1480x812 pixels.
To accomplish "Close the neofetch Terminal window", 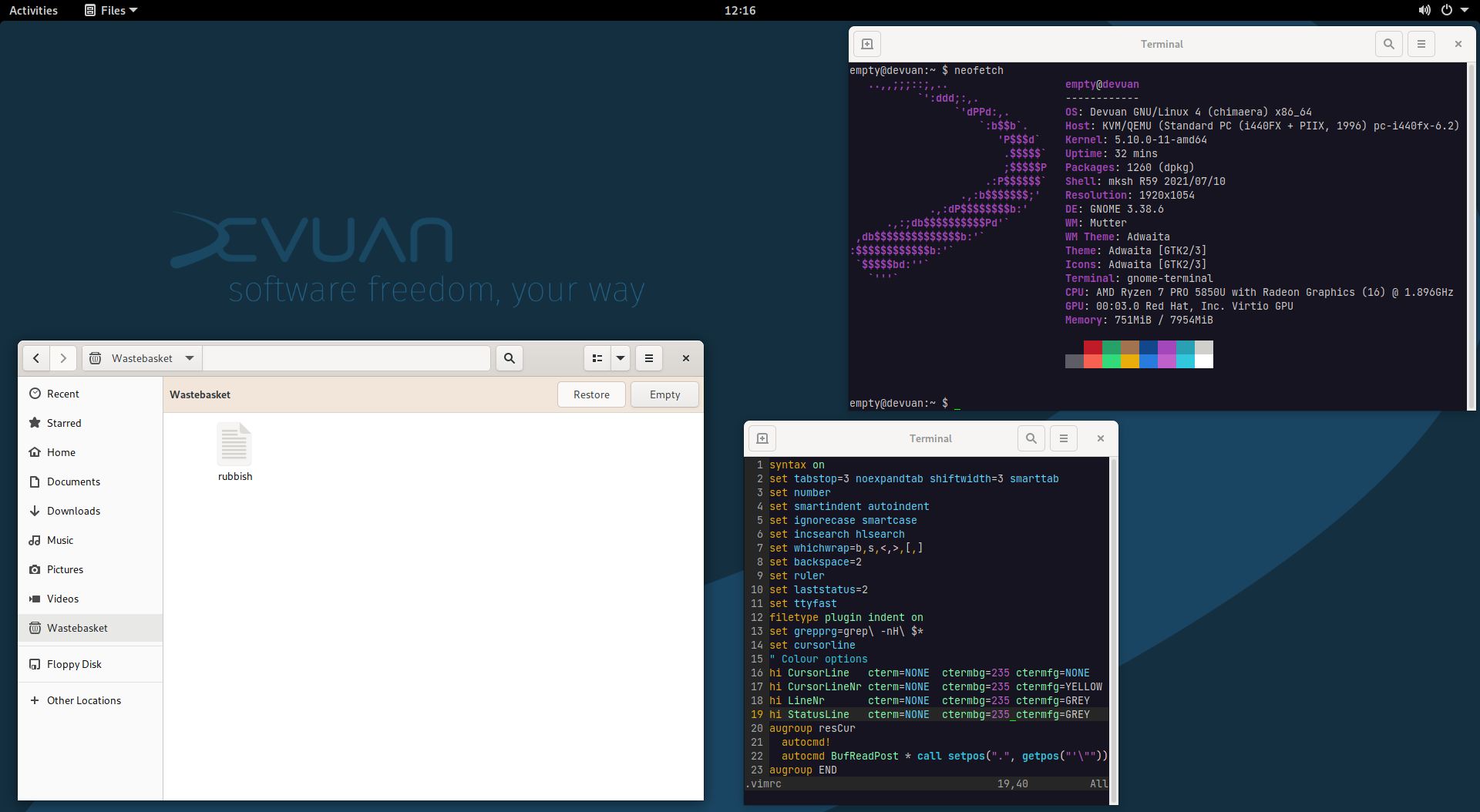I will pyautogui.click(x=1458, y=44).
